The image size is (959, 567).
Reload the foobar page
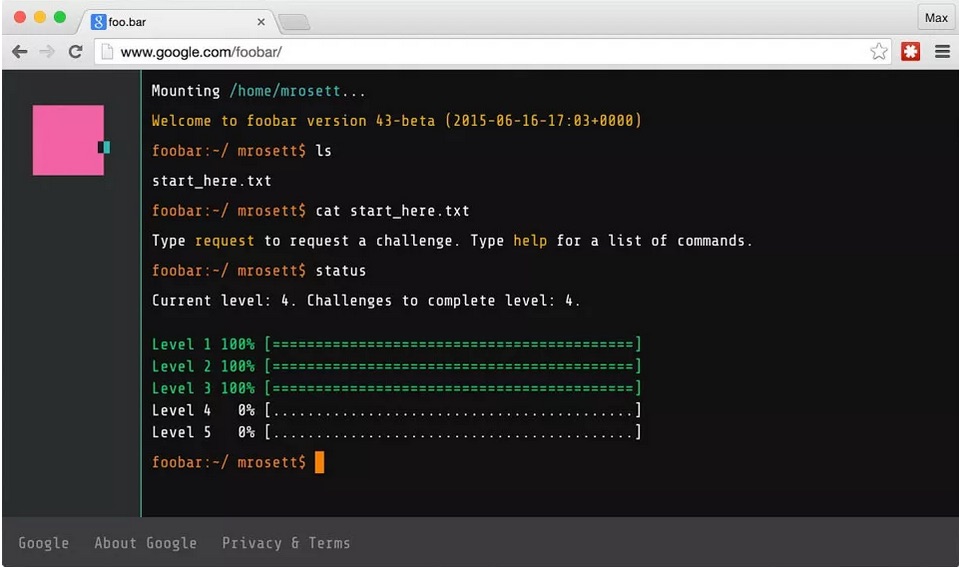click(75, 52)
